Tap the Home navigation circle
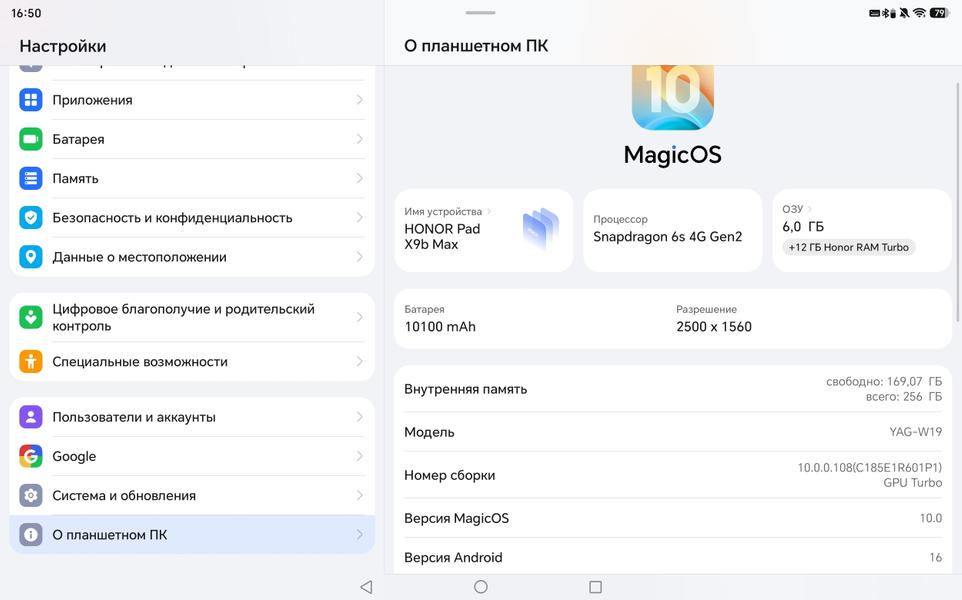 (481, 587)
